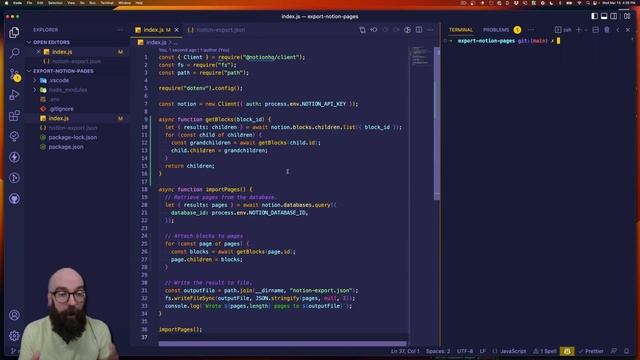Click the code minimap preview
Viewport: 640px width, 360px height.
[x=420, y=56]
